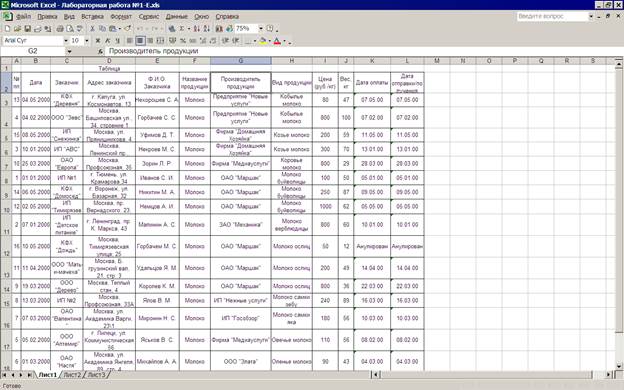The image size is (624, 390).
Task: Open the font color dropdown arrow
Action: [x=285, y=41]
